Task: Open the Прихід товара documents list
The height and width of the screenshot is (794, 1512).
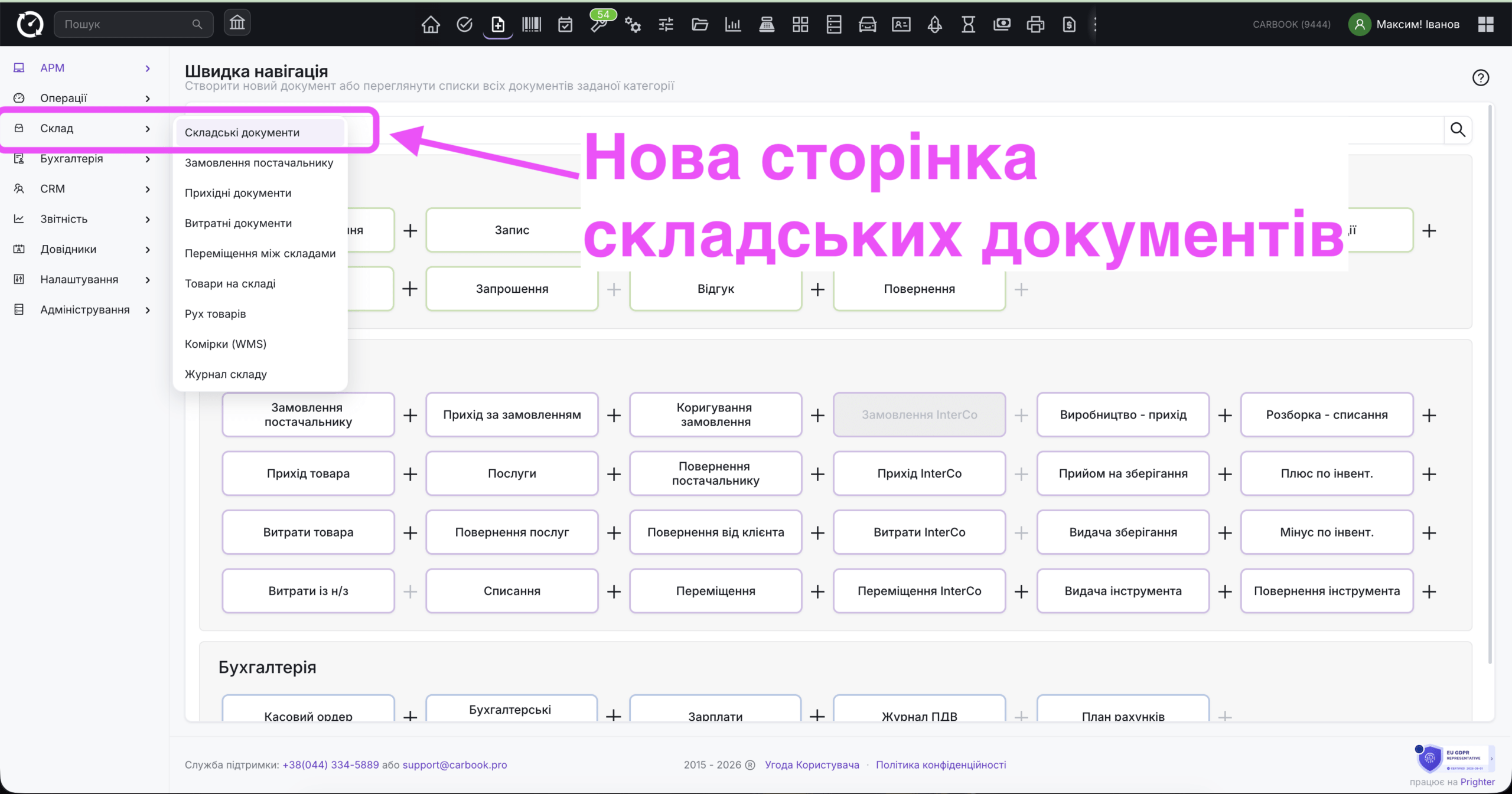Action: [308, 473]
